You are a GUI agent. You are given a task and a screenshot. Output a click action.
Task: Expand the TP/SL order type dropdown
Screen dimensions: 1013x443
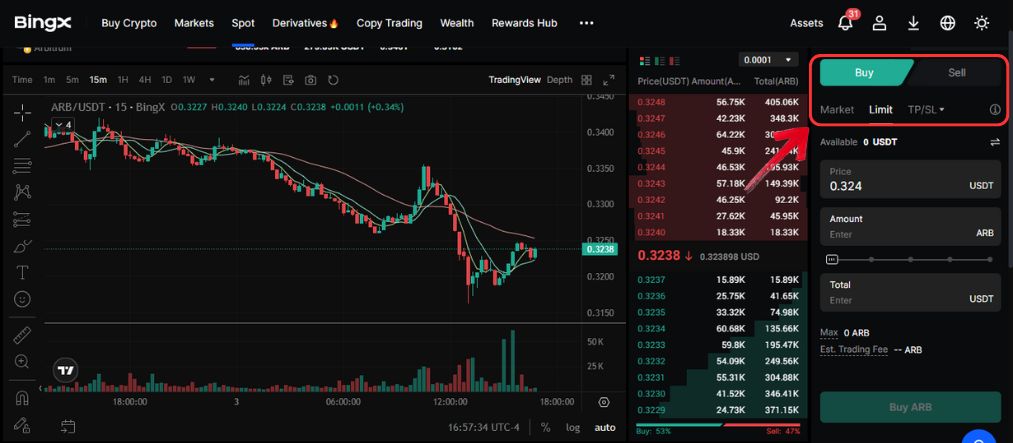point(926,110)
